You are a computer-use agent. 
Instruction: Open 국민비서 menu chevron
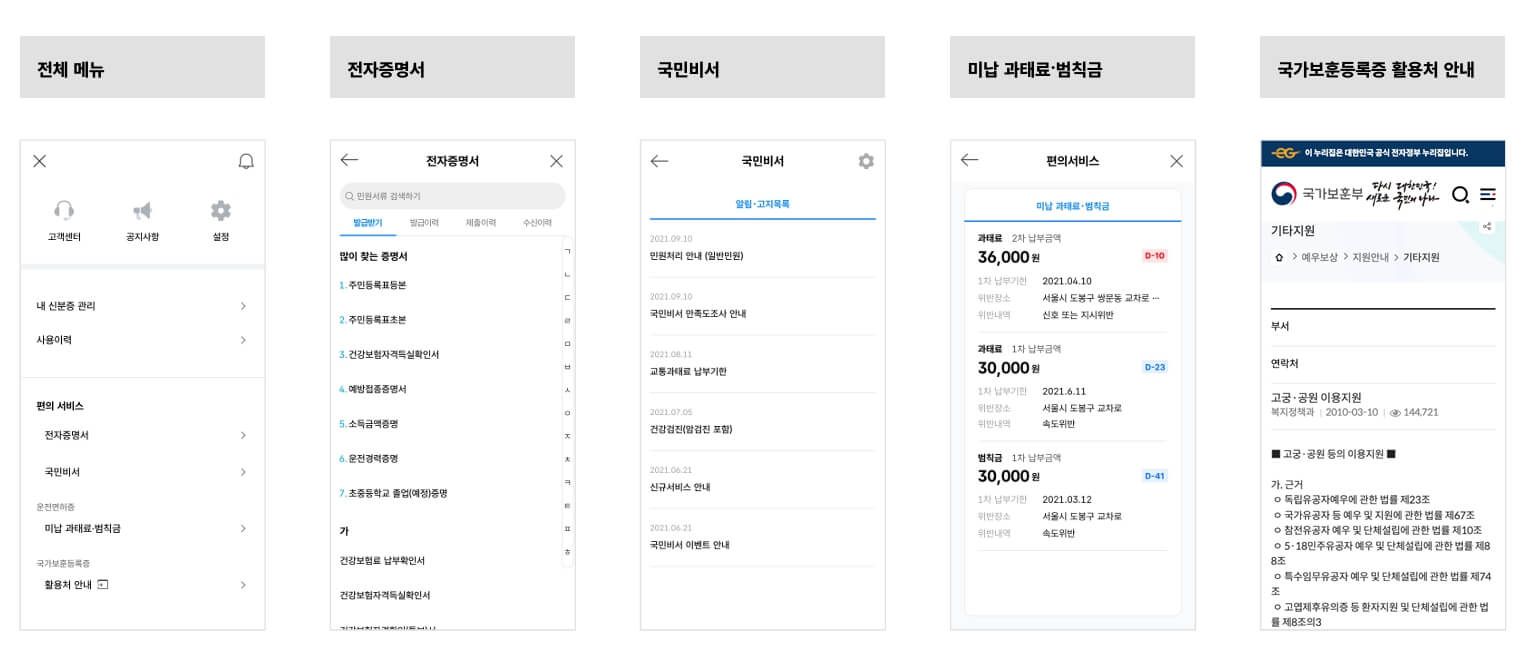(x=243, y=472)
